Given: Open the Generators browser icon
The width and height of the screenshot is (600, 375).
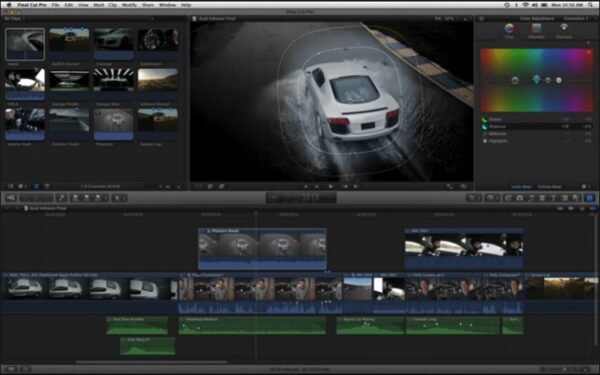Looking at the screenshot, I should coord(564,198).
